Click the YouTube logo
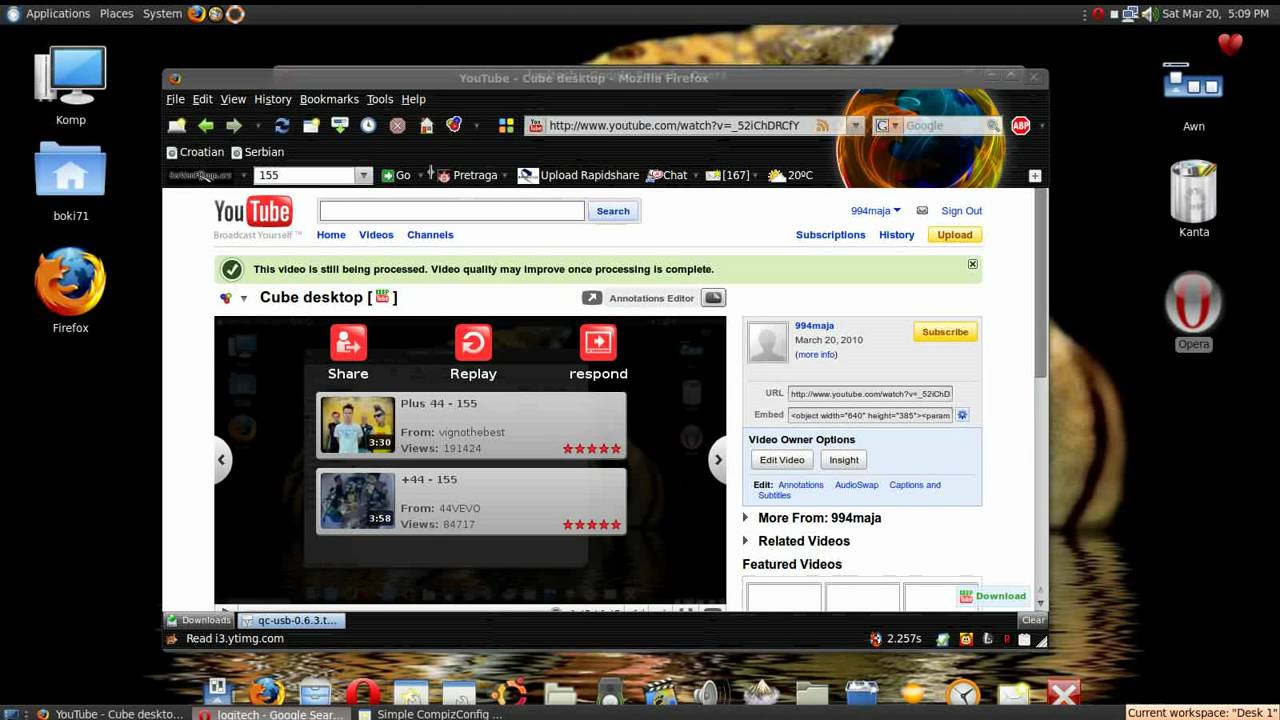The width and height of the screenshot is (1280, 720). (x=253, y=212)
